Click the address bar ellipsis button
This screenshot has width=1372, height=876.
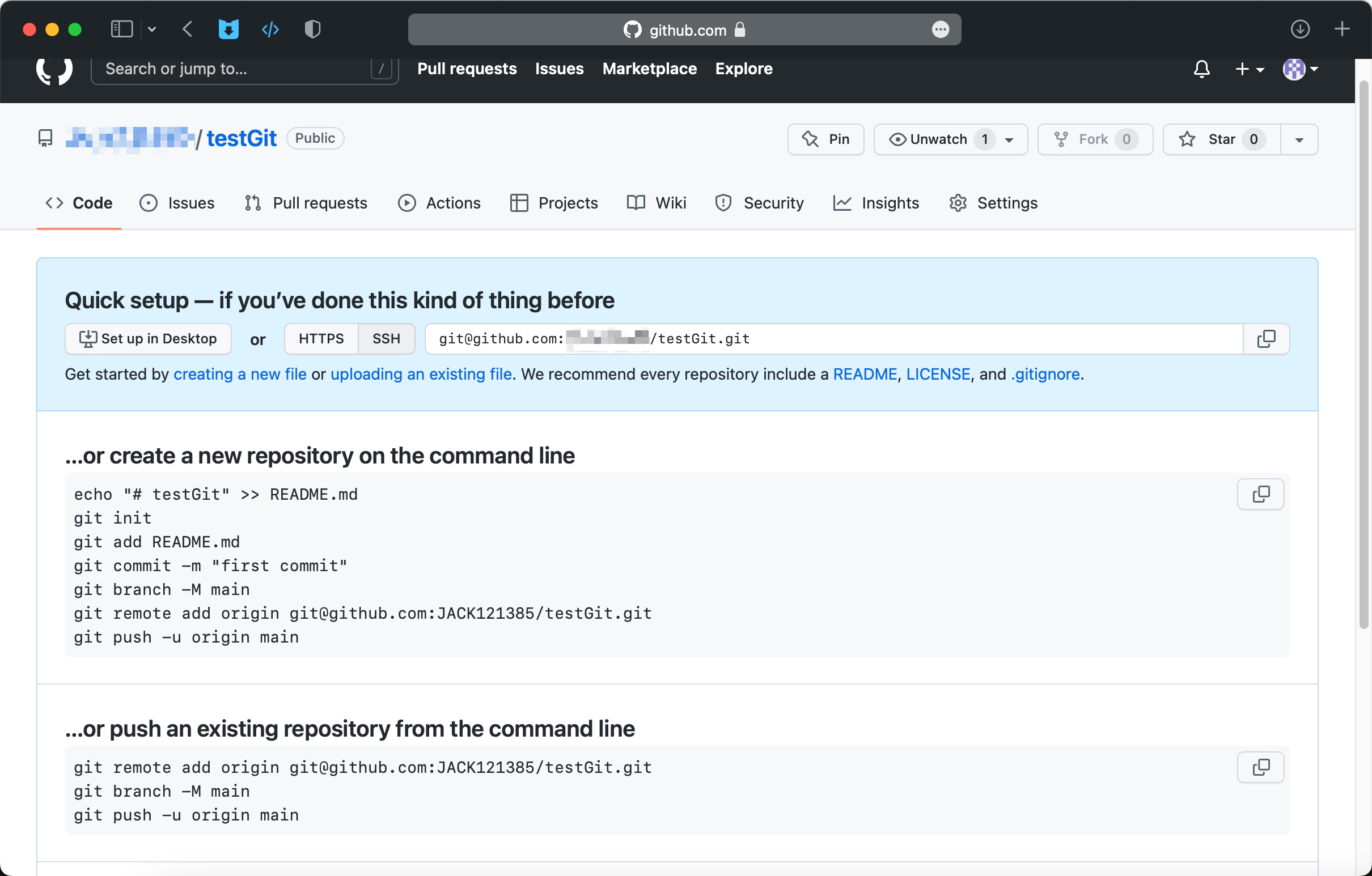[941, 29]
